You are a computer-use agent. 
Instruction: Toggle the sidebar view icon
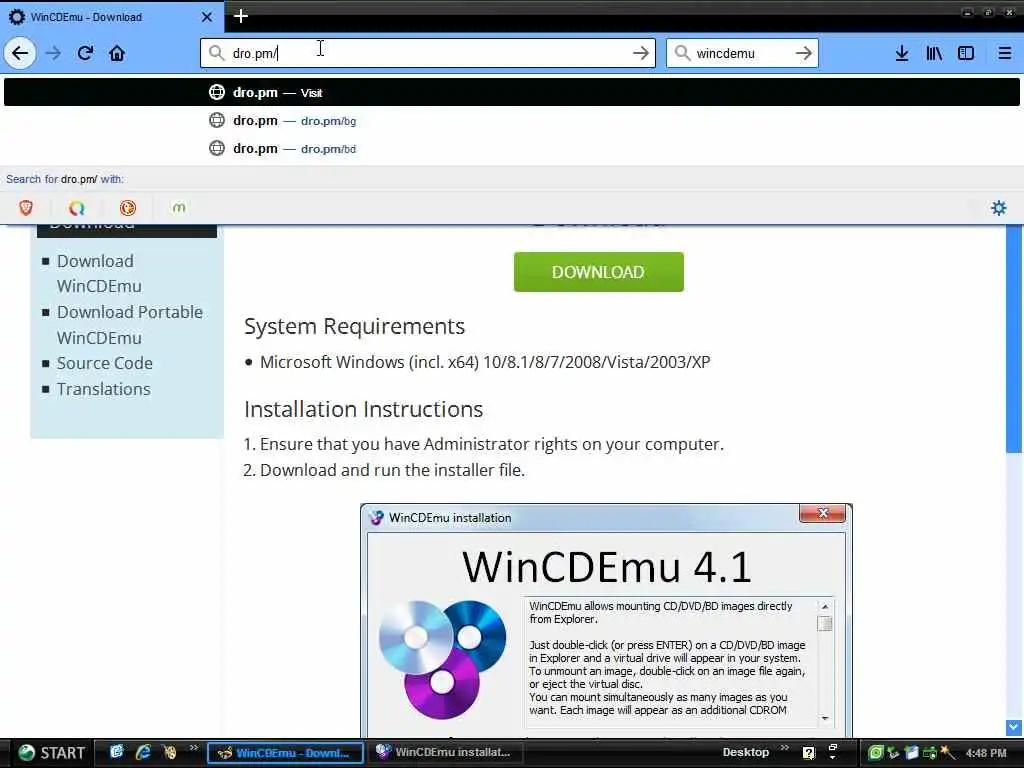coord(966,53)
